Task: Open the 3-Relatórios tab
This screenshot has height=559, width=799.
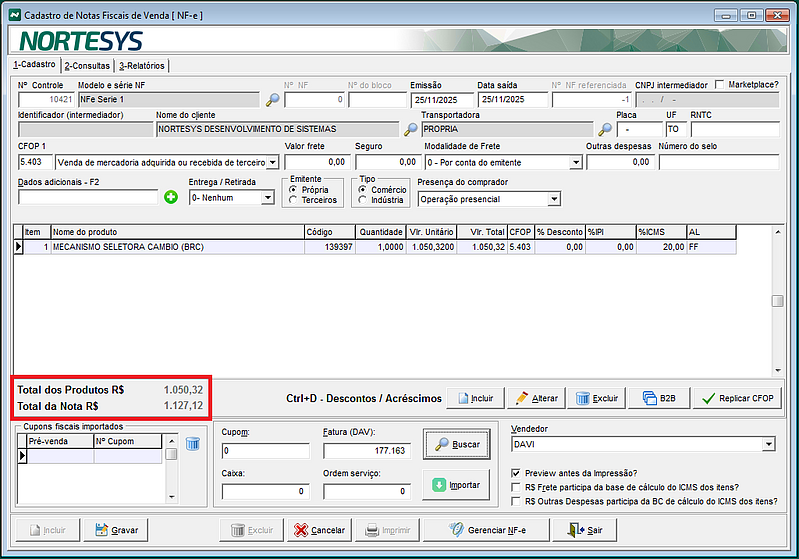Action: point(142,66)
